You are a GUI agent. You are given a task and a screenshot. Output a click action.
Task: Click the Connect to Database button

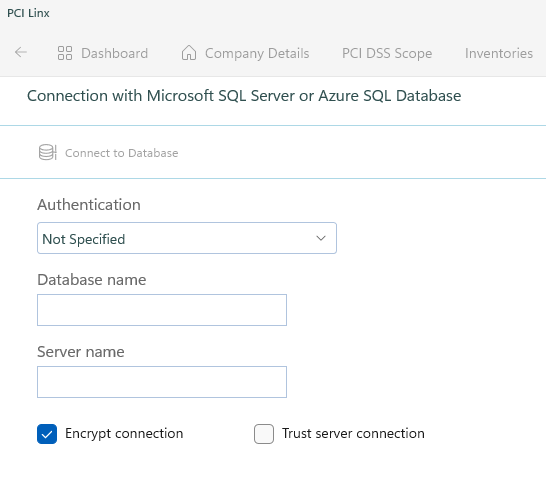pos(108,153)
